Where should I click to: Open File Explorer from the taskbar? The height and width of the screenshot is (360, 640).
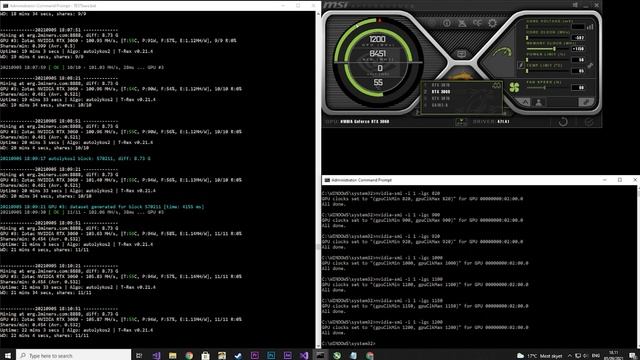pyautogui.click(x=173, y=356)
